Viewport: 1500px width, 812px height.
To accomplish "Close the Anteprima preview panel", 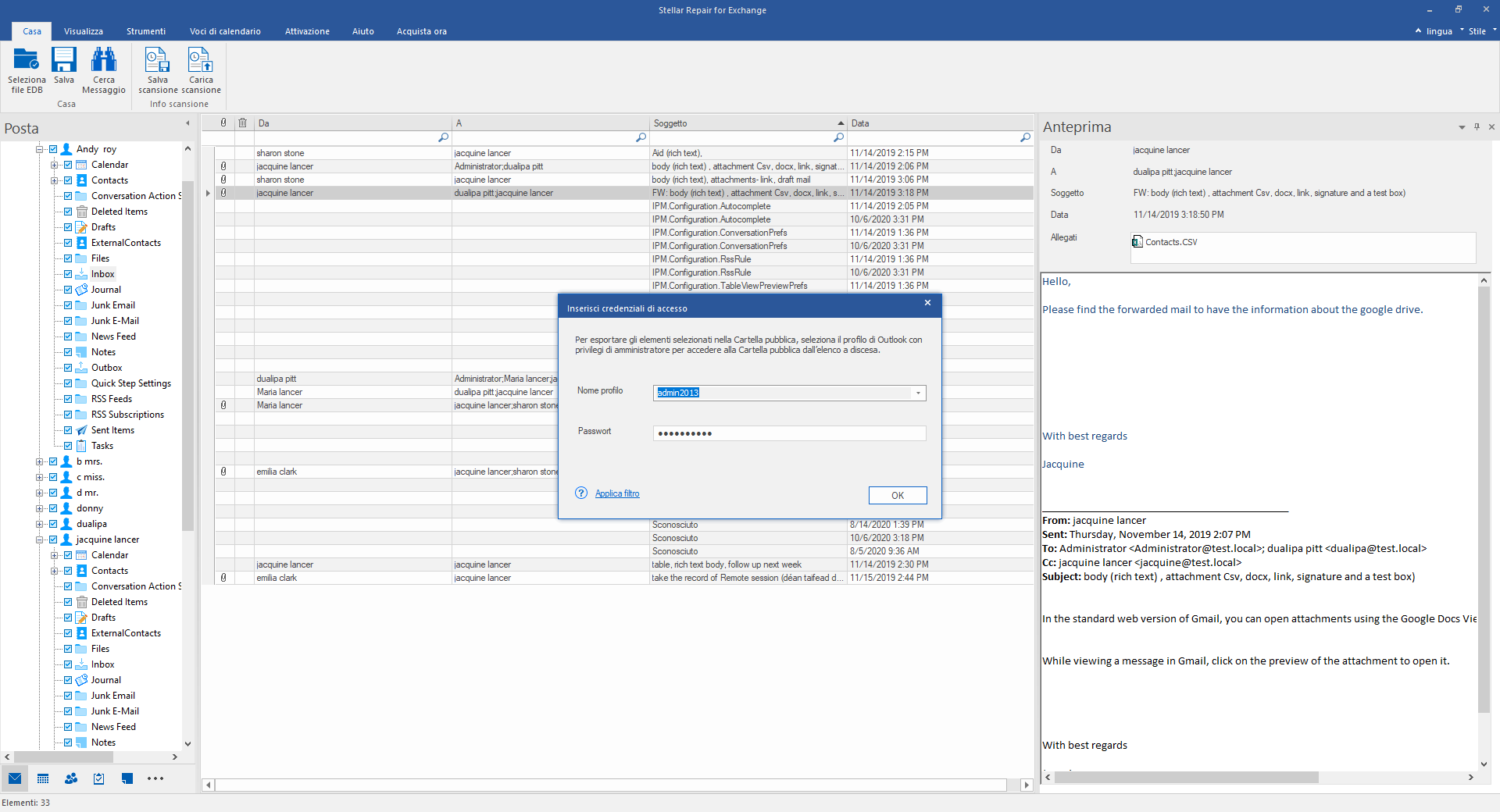I will pos(1491,126).
